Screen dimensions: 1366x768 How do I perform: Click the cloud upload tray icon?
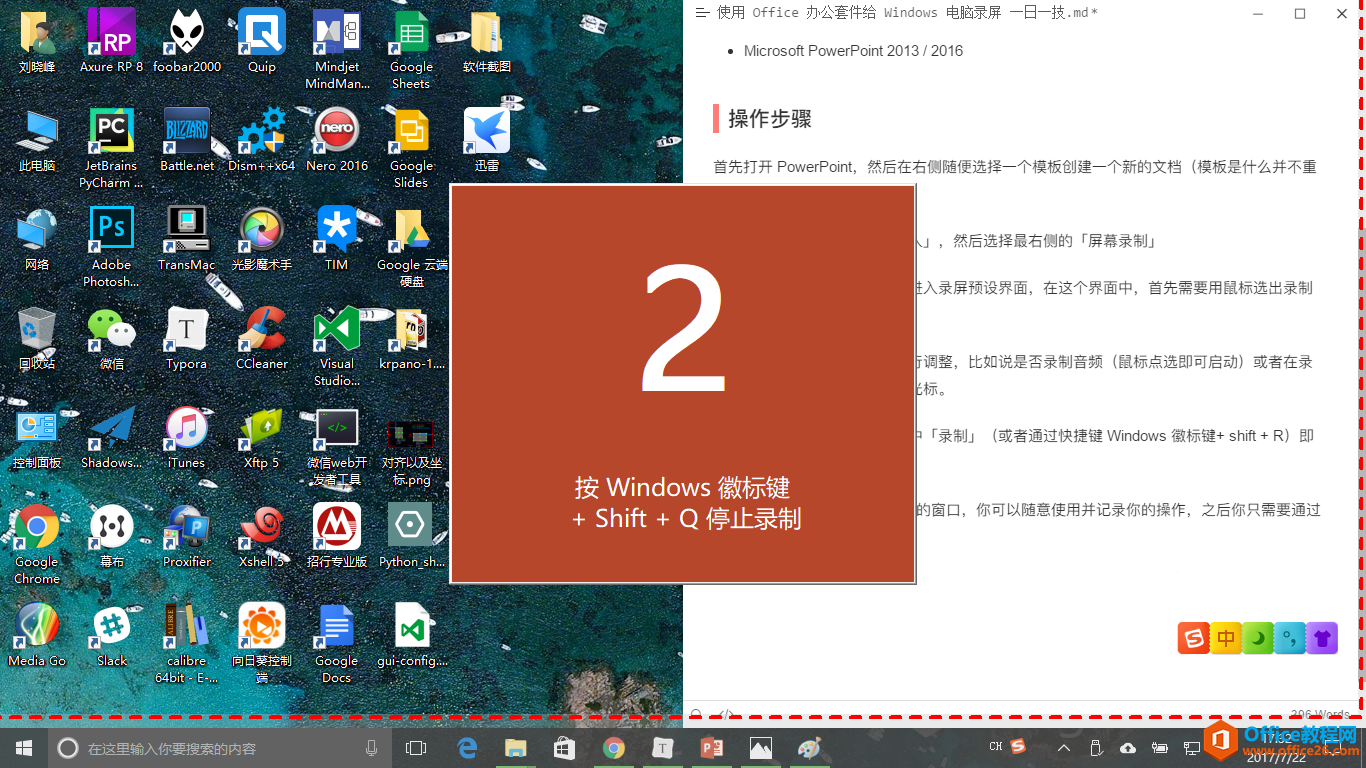1128,747
